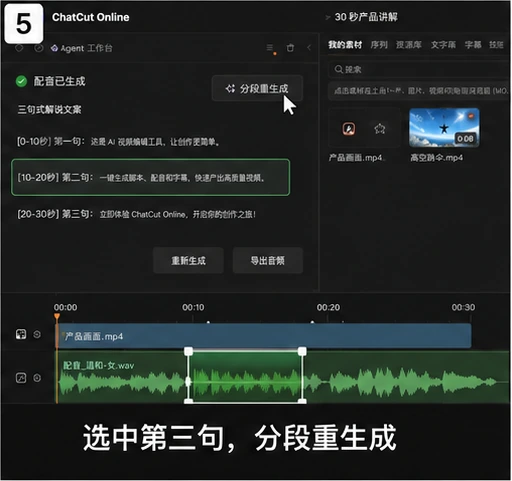Select the 配音_温和-女.wav audio clip label
This screenshot has height=481, width=512.
tap(99, 366)
